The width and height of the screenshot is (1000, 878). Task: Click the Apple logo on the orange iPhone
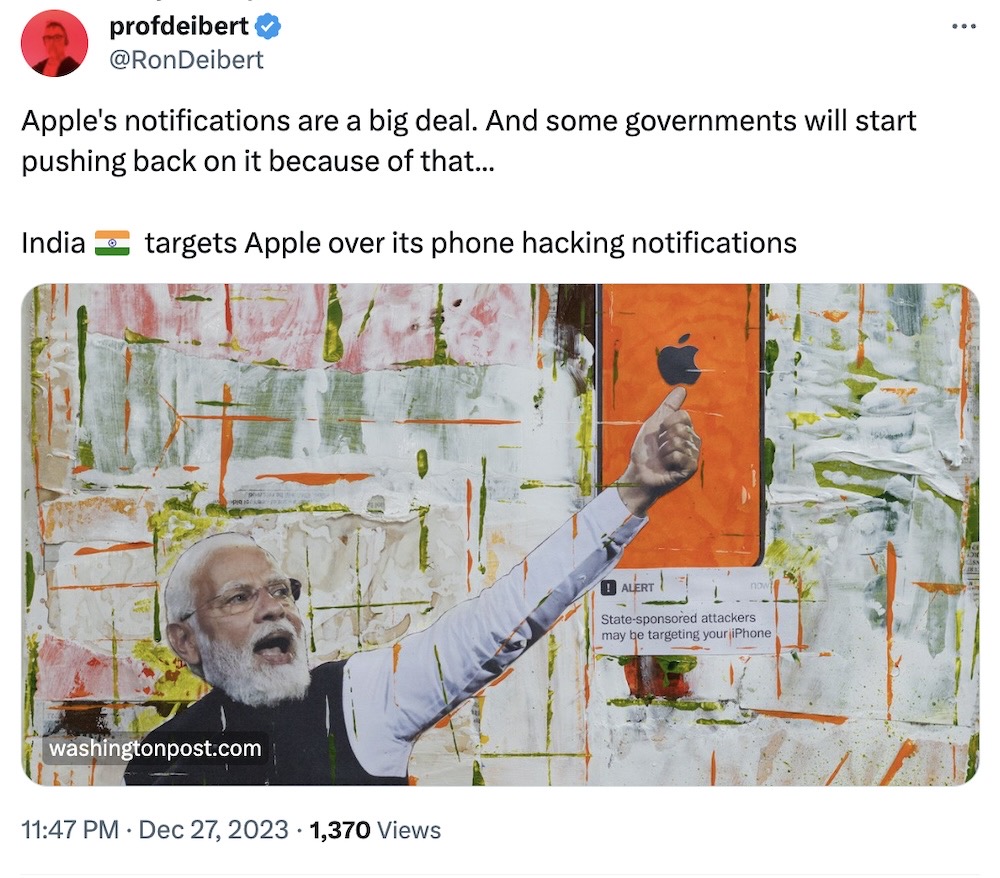click(x=680, y=360)
